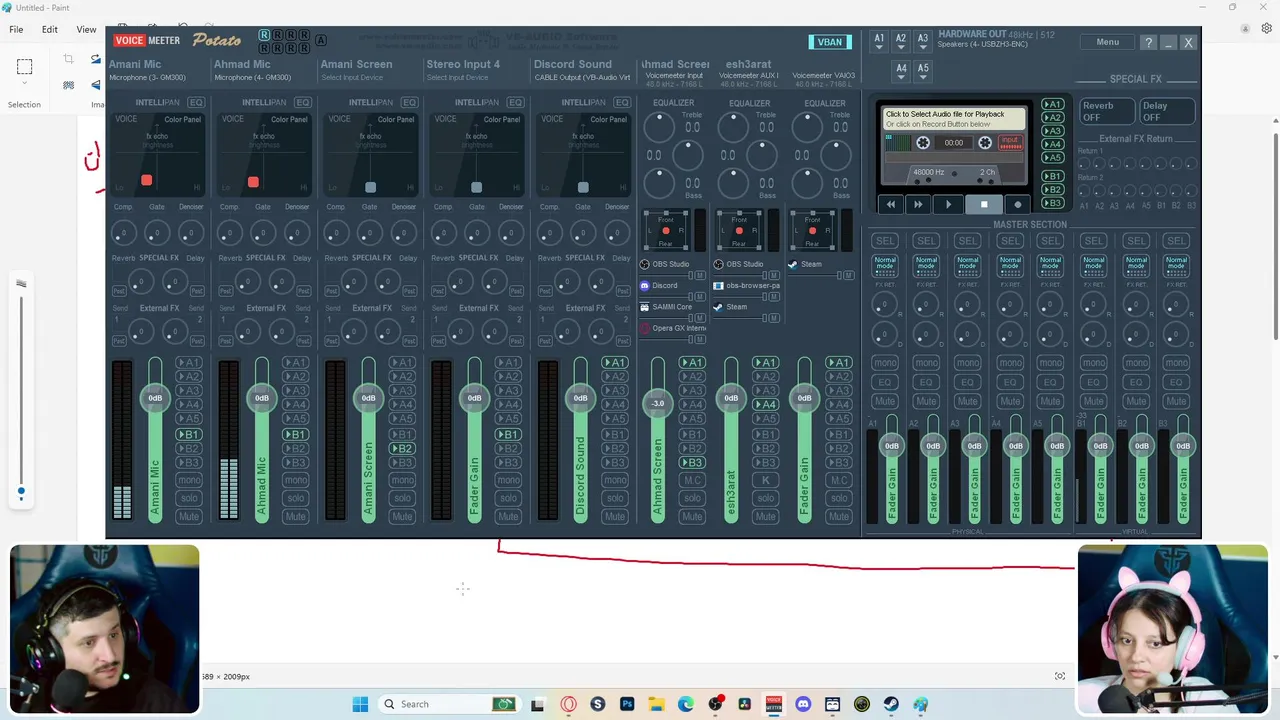The image size is (1280, 720).
Task: Click Master Section A1 bus recording toggle
Action: coord(885,241)
